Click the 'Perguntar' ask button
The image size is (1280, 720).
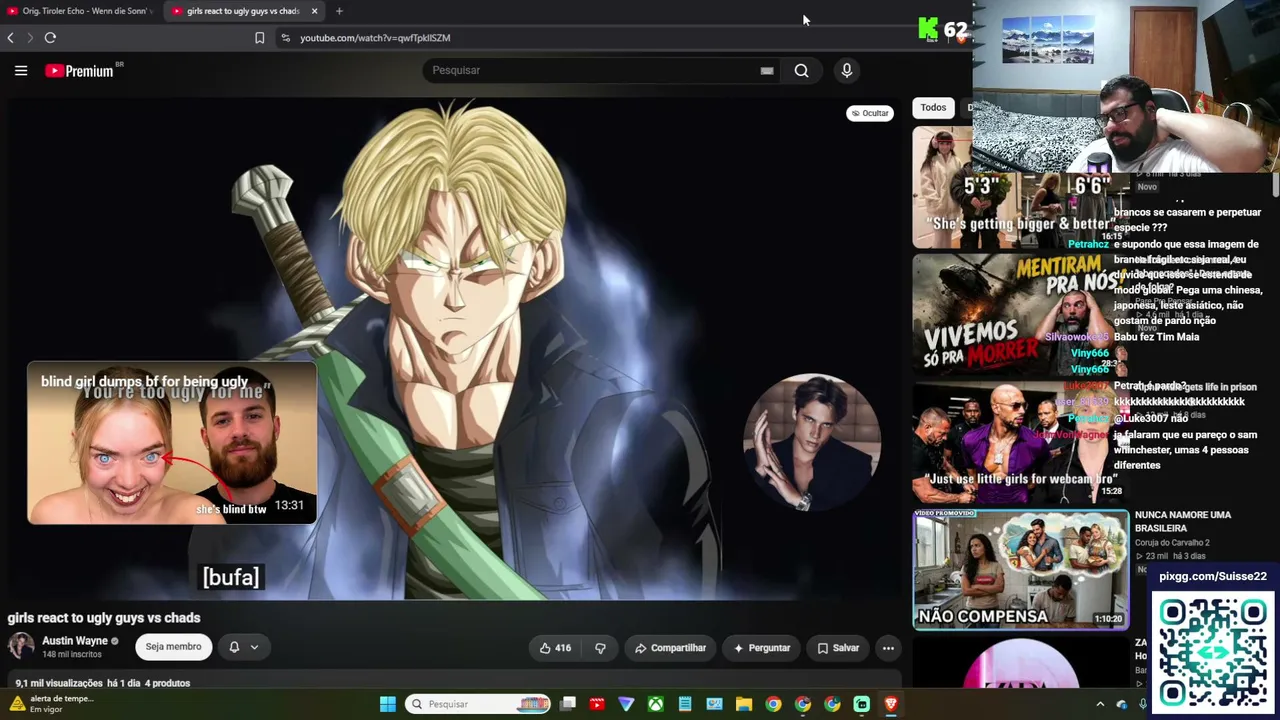point(762,648)
